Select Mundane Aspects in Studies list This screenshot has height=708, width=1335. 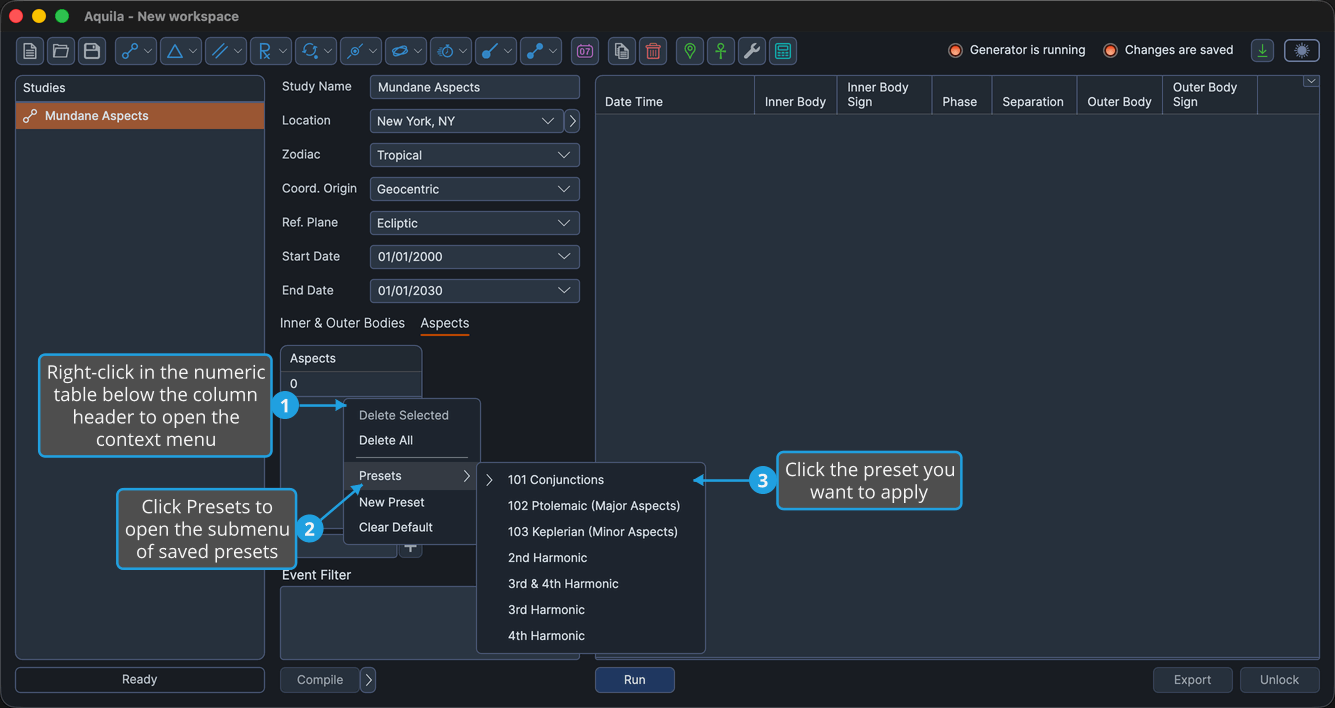[x=140, y=116]
